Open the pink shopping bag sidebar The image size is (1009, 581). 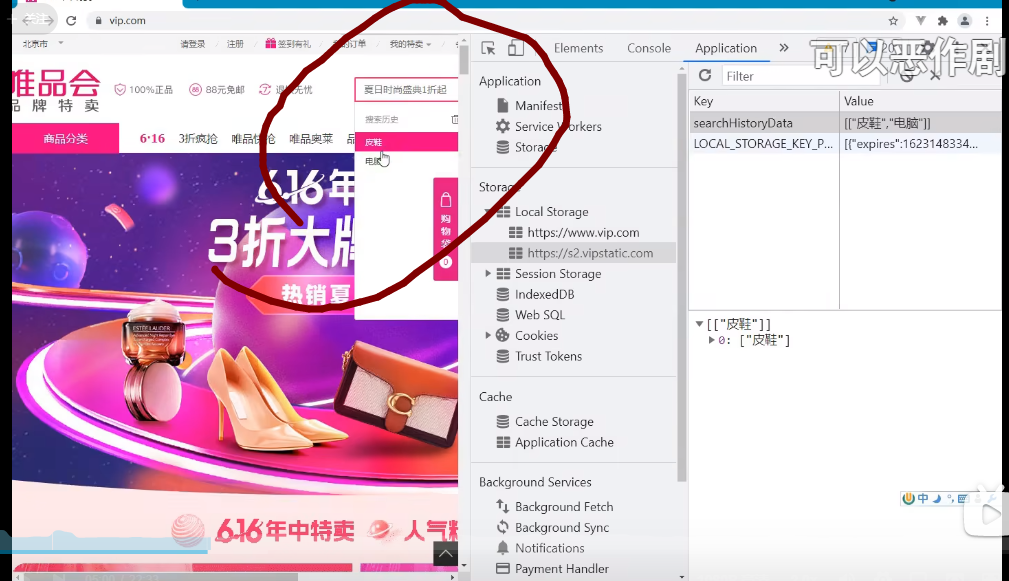tap(445, 228)
